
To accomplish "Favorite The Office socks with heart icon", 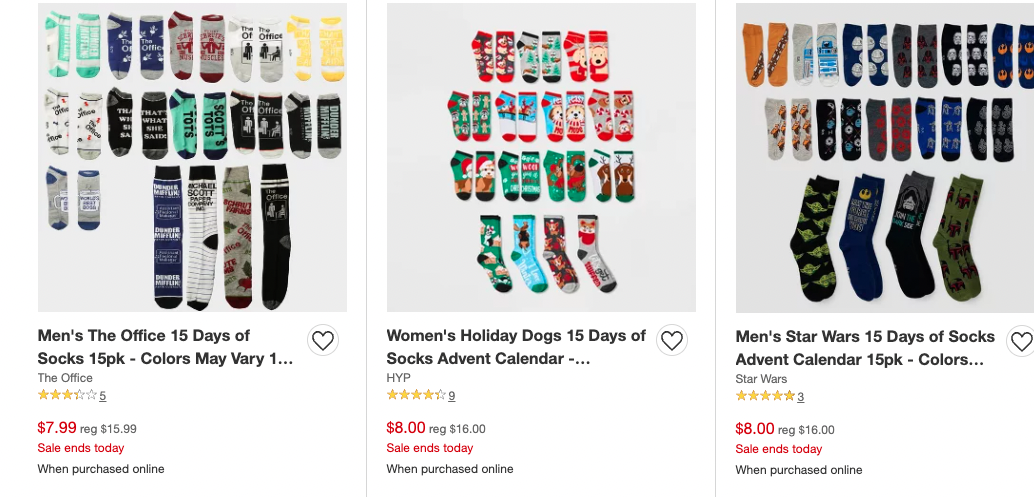I will 322,341.
